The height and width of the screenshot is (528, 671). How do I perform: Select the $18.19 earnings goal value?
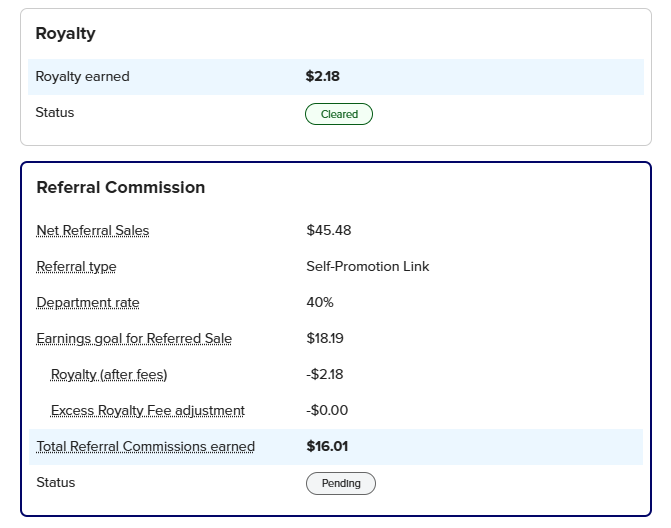click(325, 338)
